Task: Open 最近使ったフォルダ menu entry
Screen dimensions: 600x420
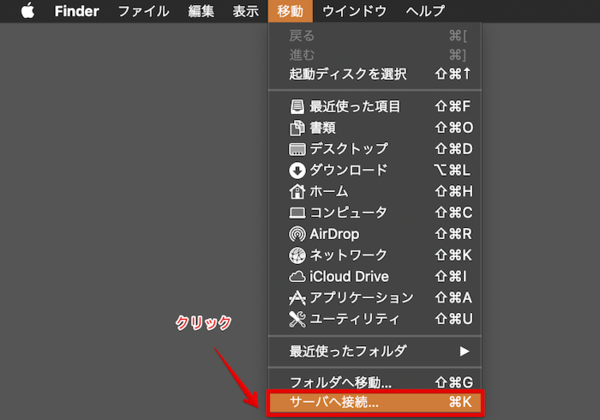Action: pyautogui.click(x=375, y=351)
